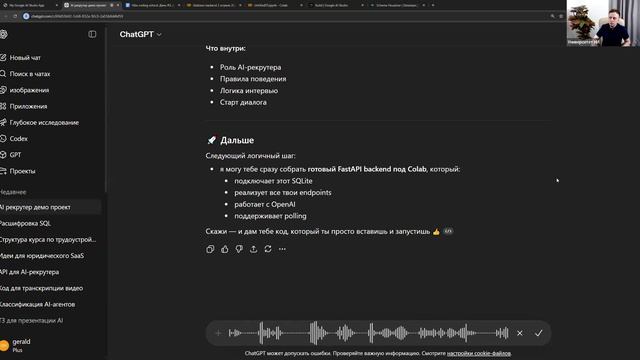Click the Codex clock-style icon
Image resolution: width=640 pixels, height=360 pixels.
[x=3, y=139]
